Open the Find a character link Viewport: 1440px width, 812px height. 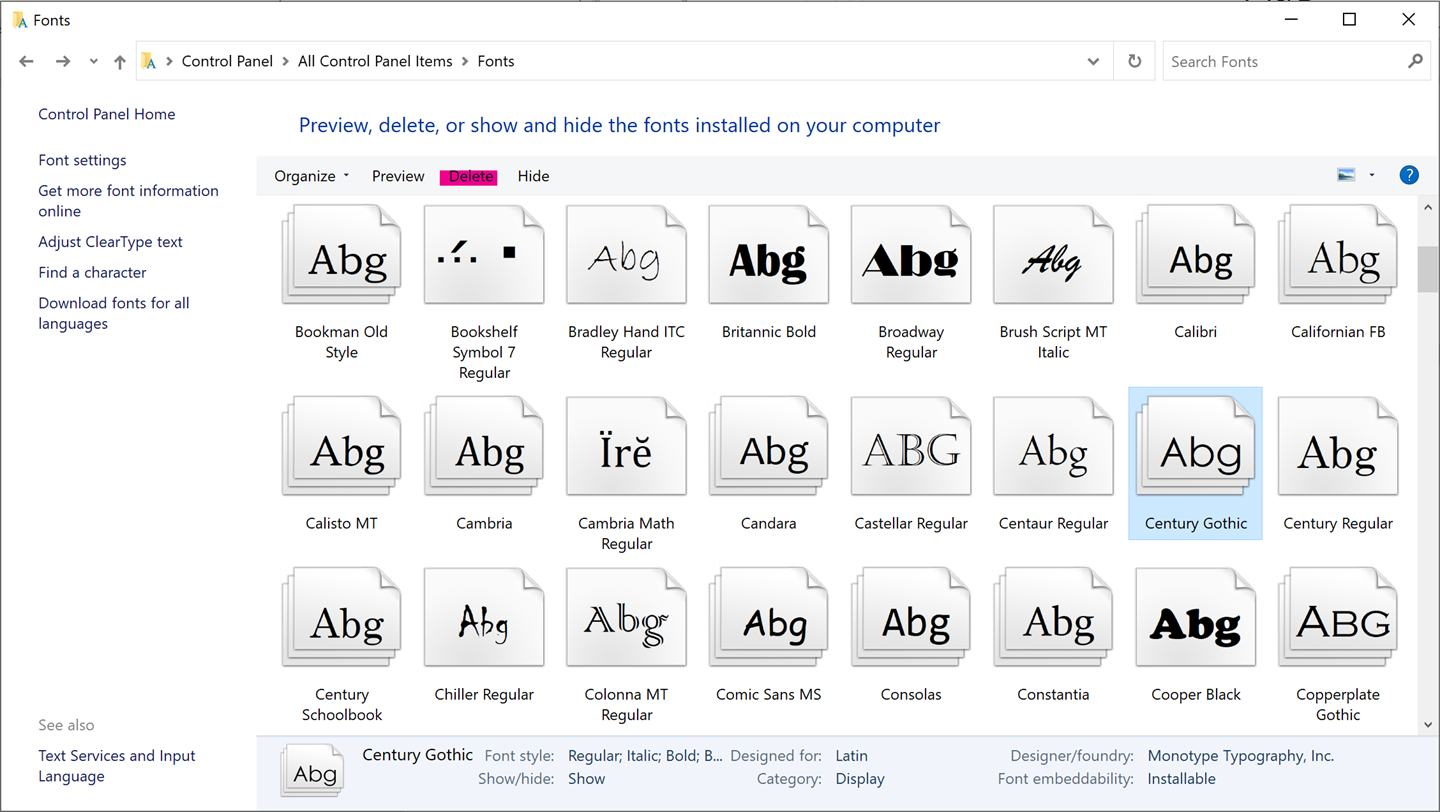[92, 272]
